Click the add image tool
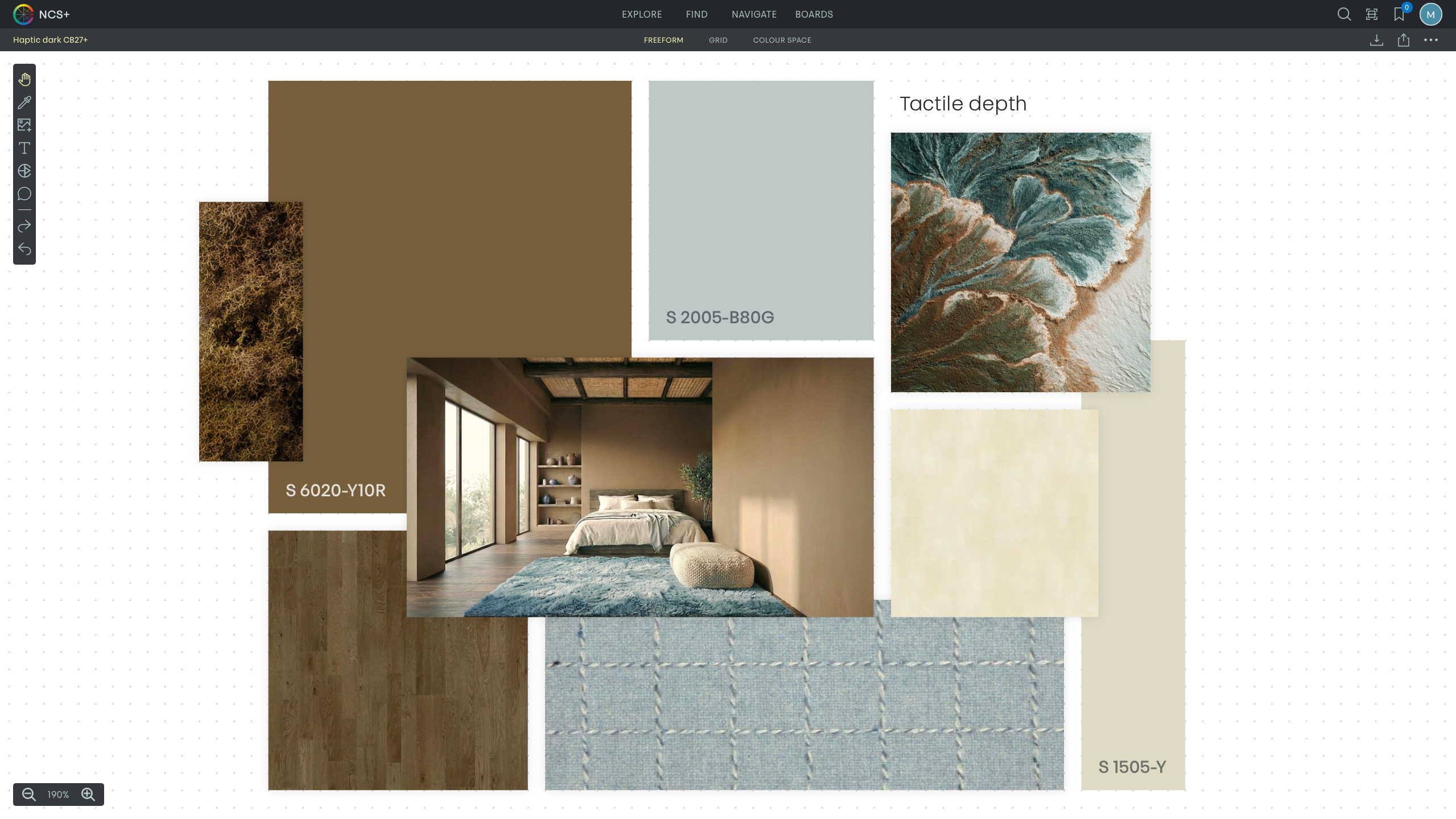 (24, 125)
